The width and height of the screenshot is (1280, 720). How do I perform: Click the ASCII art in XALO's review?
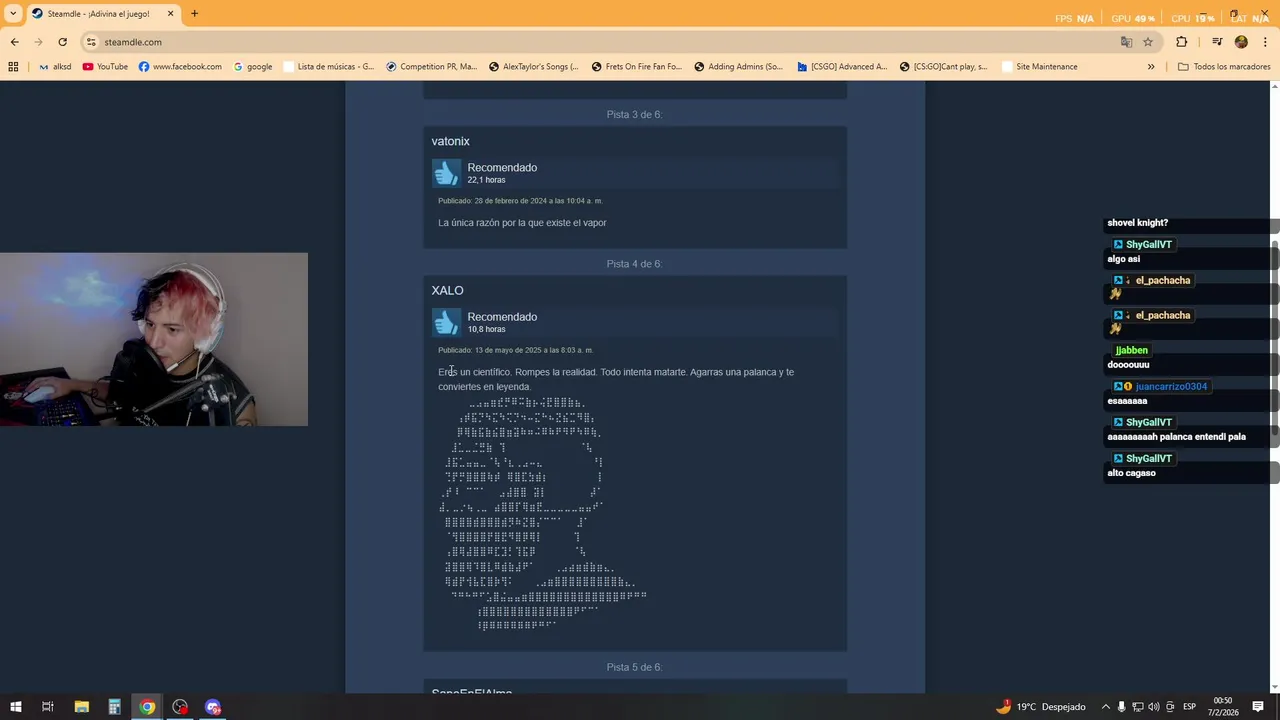(543, 514)
